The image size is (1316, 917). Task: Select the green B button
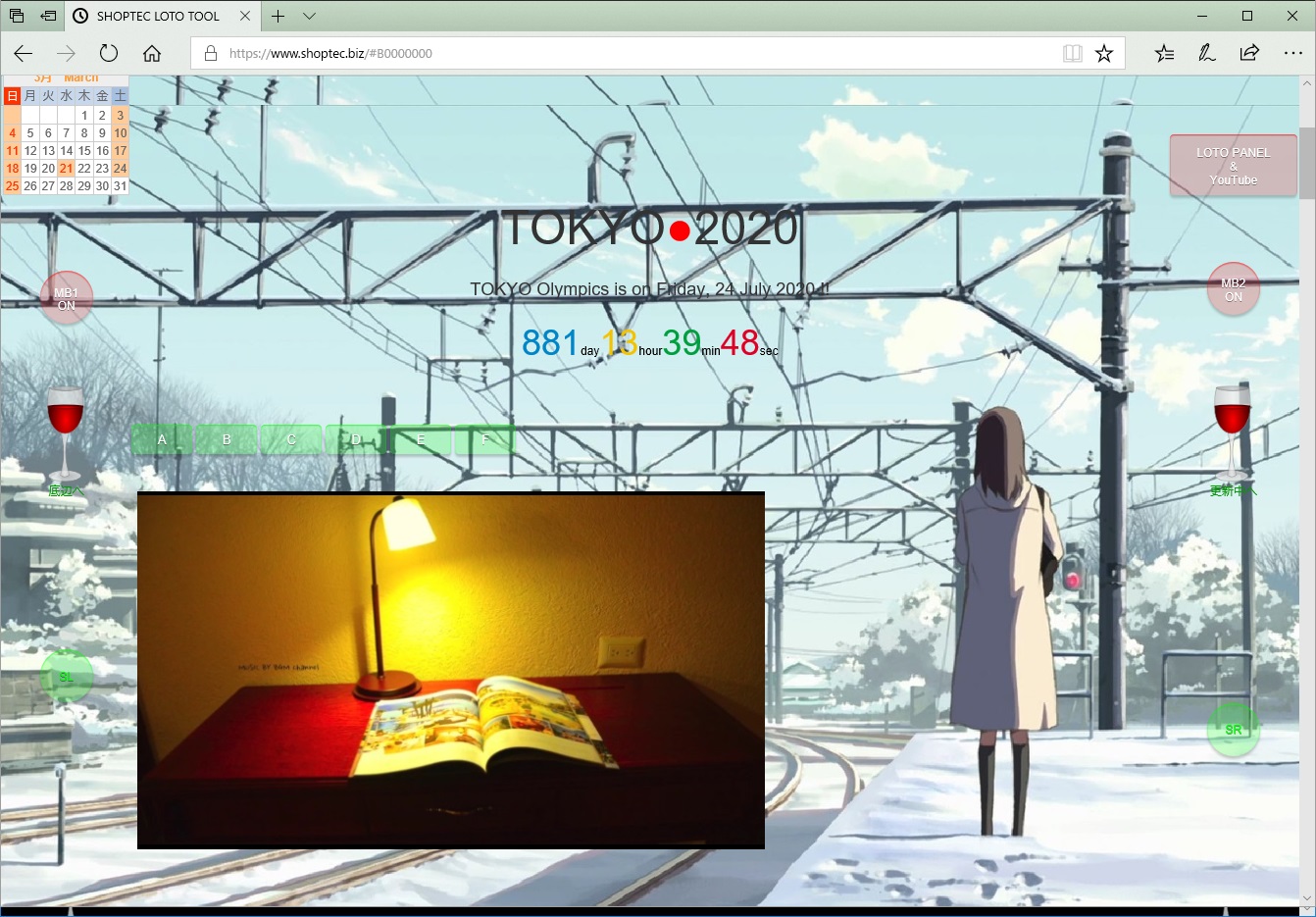[x=227, y=439]
